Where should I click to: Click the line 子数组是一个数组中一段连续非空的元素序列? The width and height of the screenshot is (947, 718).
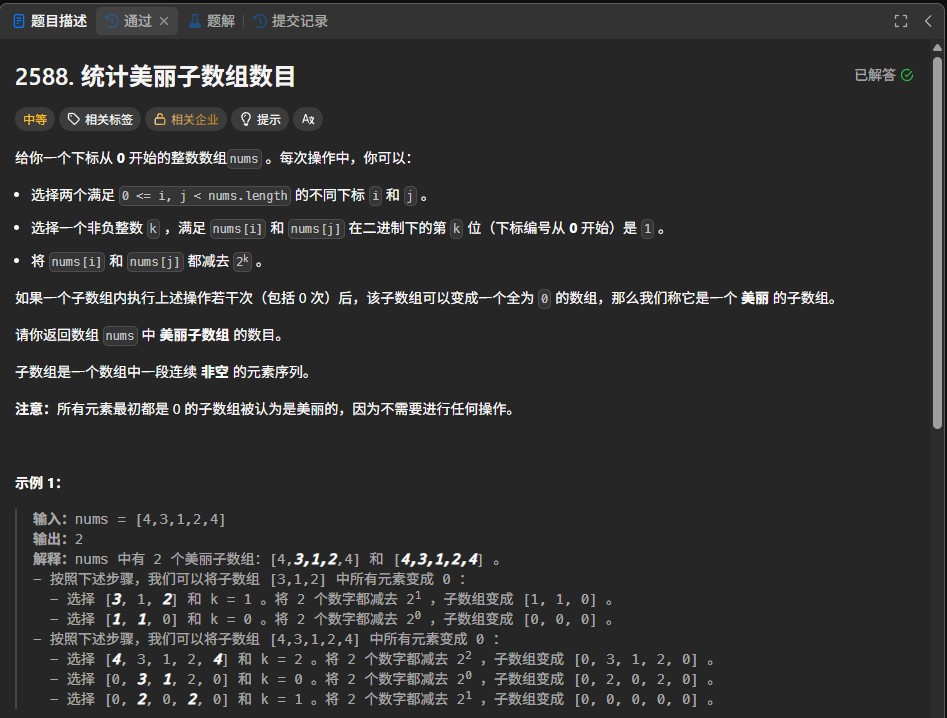point(162,372)
